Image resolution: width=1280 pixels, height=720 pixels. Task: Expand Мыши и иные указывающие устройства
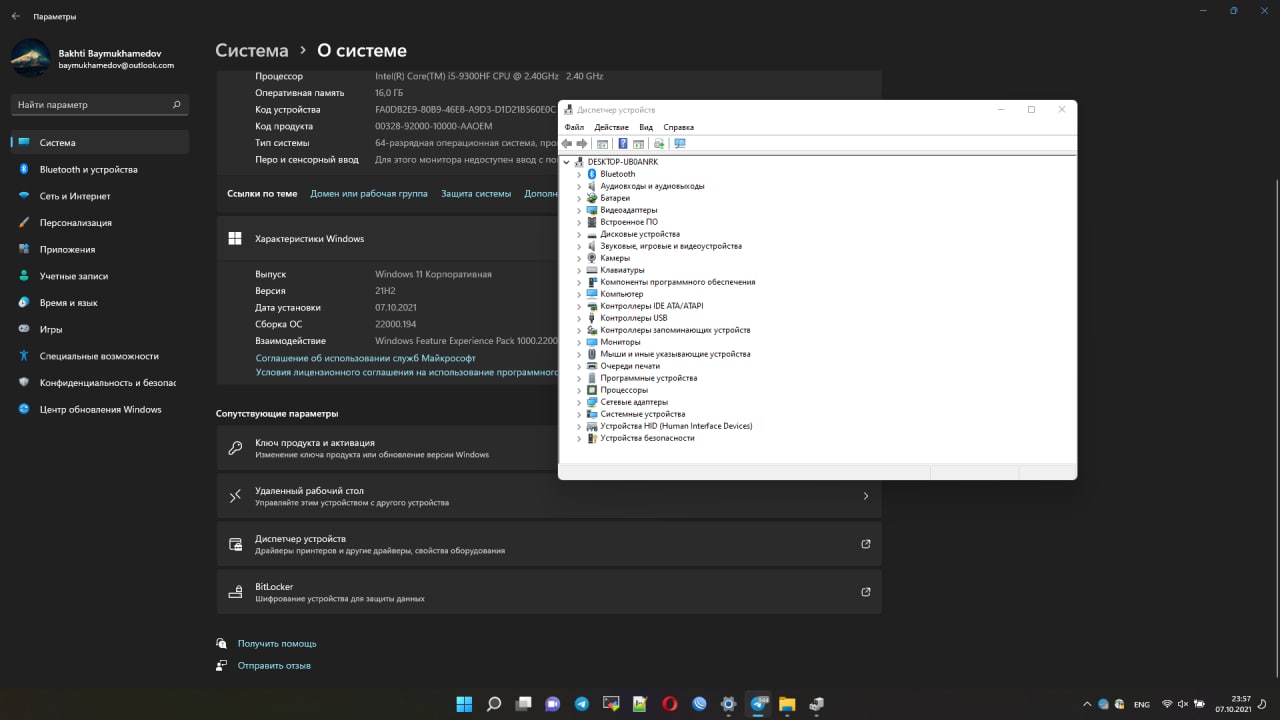click(x=579, y=354)
